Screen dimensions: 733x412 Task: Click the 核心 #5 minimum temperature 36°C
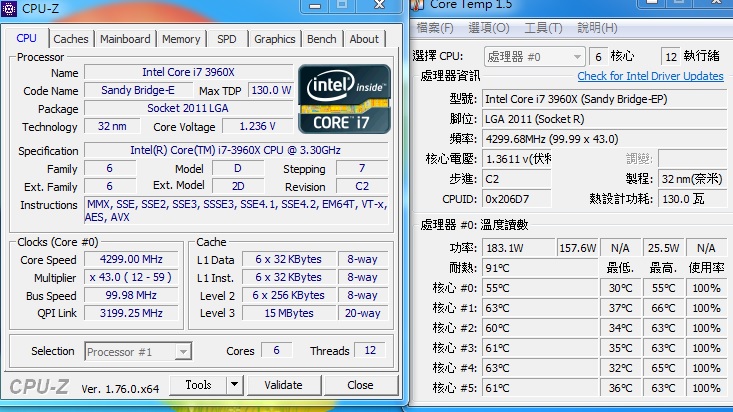coord(620,388)
